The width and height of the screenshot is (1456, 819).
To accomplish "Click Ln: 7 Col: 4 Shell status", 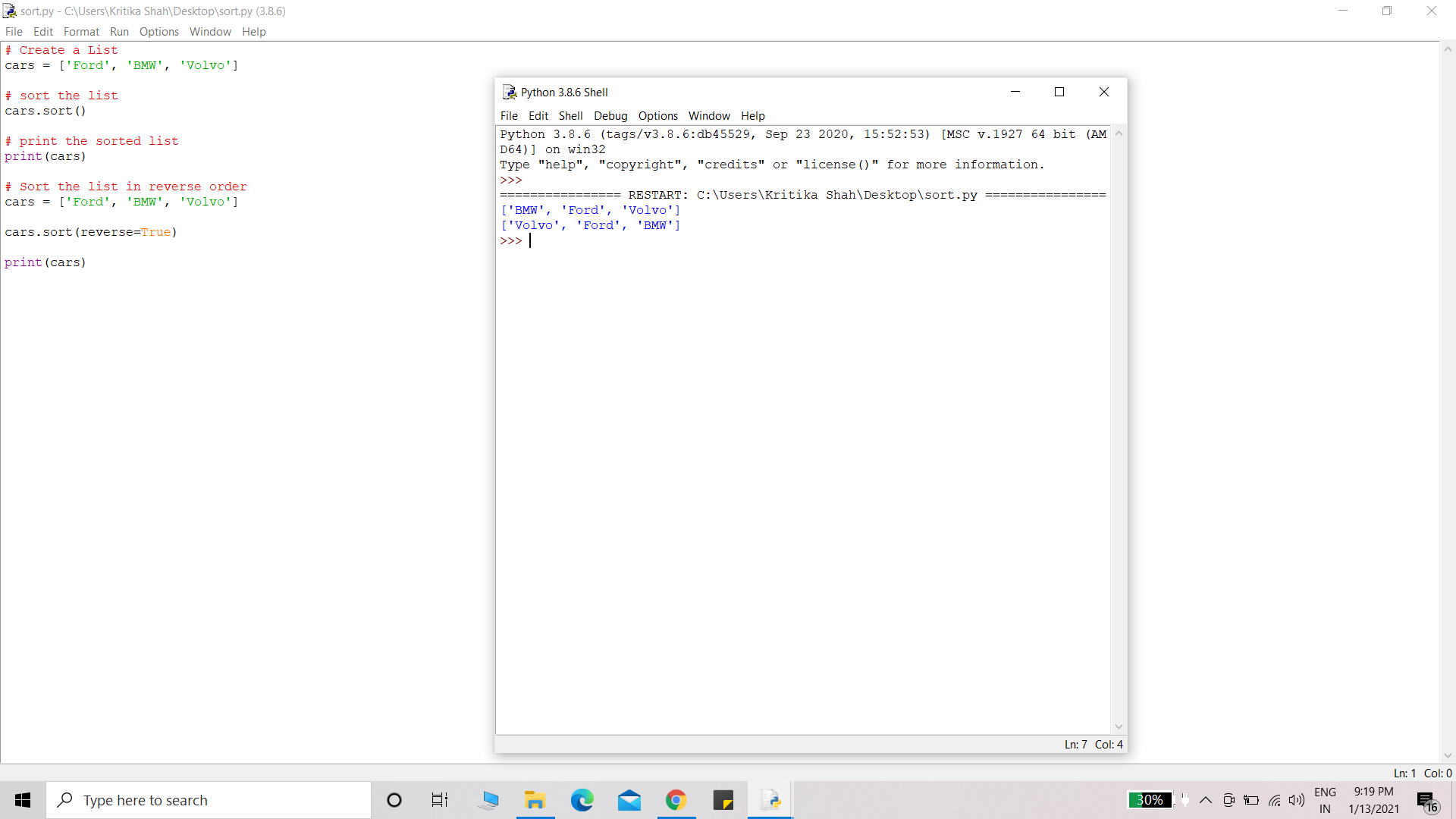I will click(x=1094, y=745).
